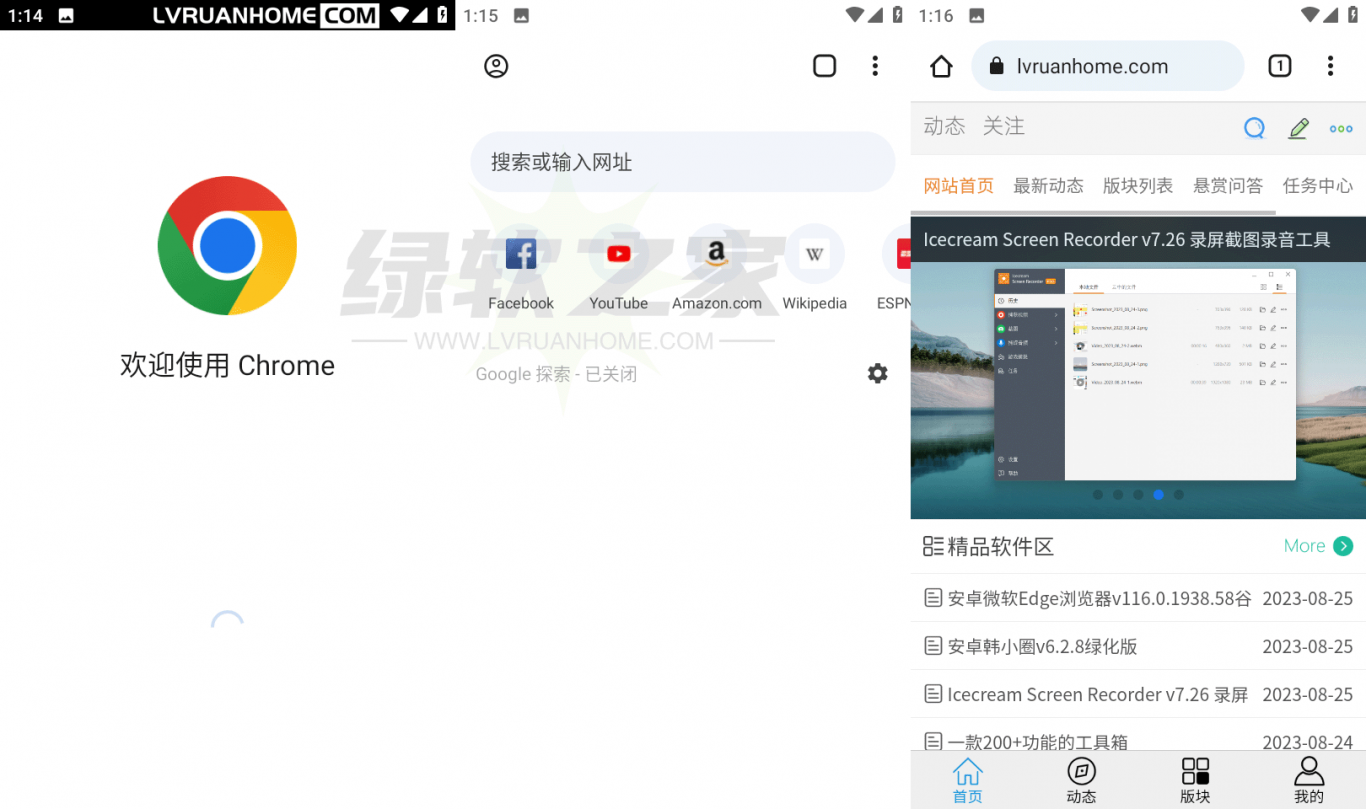Open the Facebook shortcut icon
The image size is (1366, 809).
coord(521,254)
